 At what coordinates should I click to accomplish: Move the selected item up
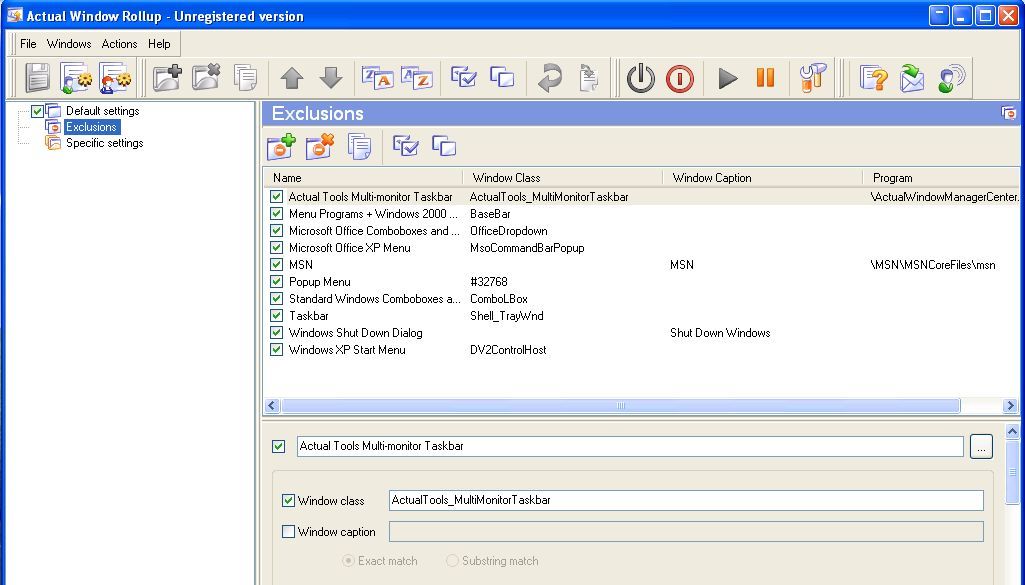(x=290, y=77)
